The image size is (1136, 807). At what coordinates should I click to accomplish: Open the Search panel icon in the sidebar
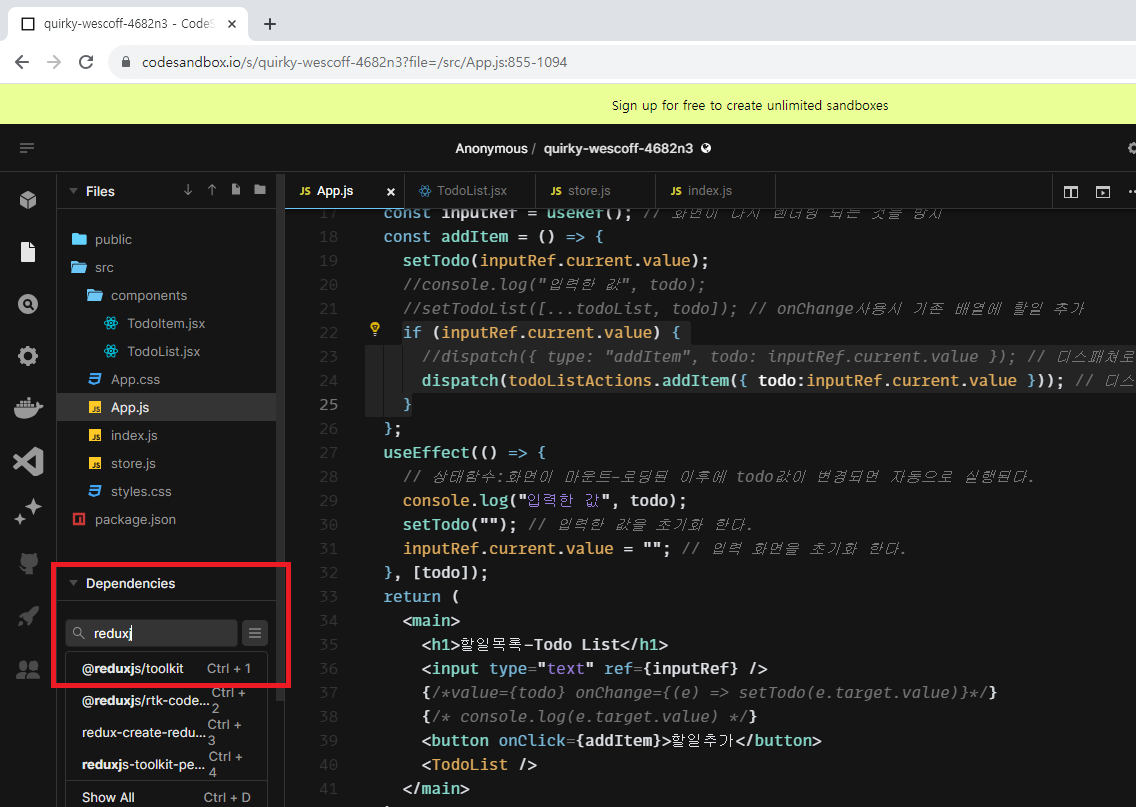[28, 304]
